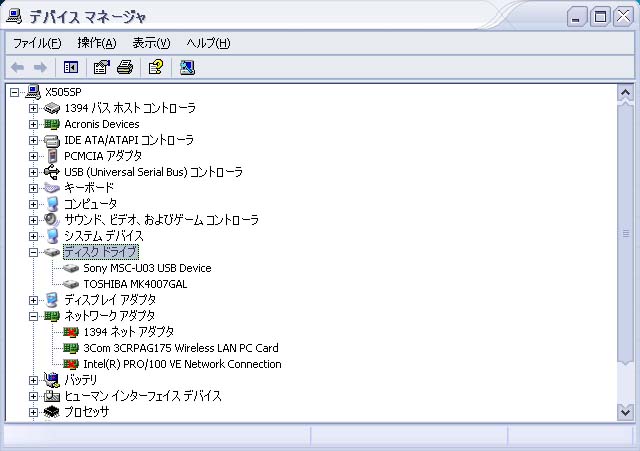Click the 1394 バス ホスト コントローラ icon

(52, 108)
